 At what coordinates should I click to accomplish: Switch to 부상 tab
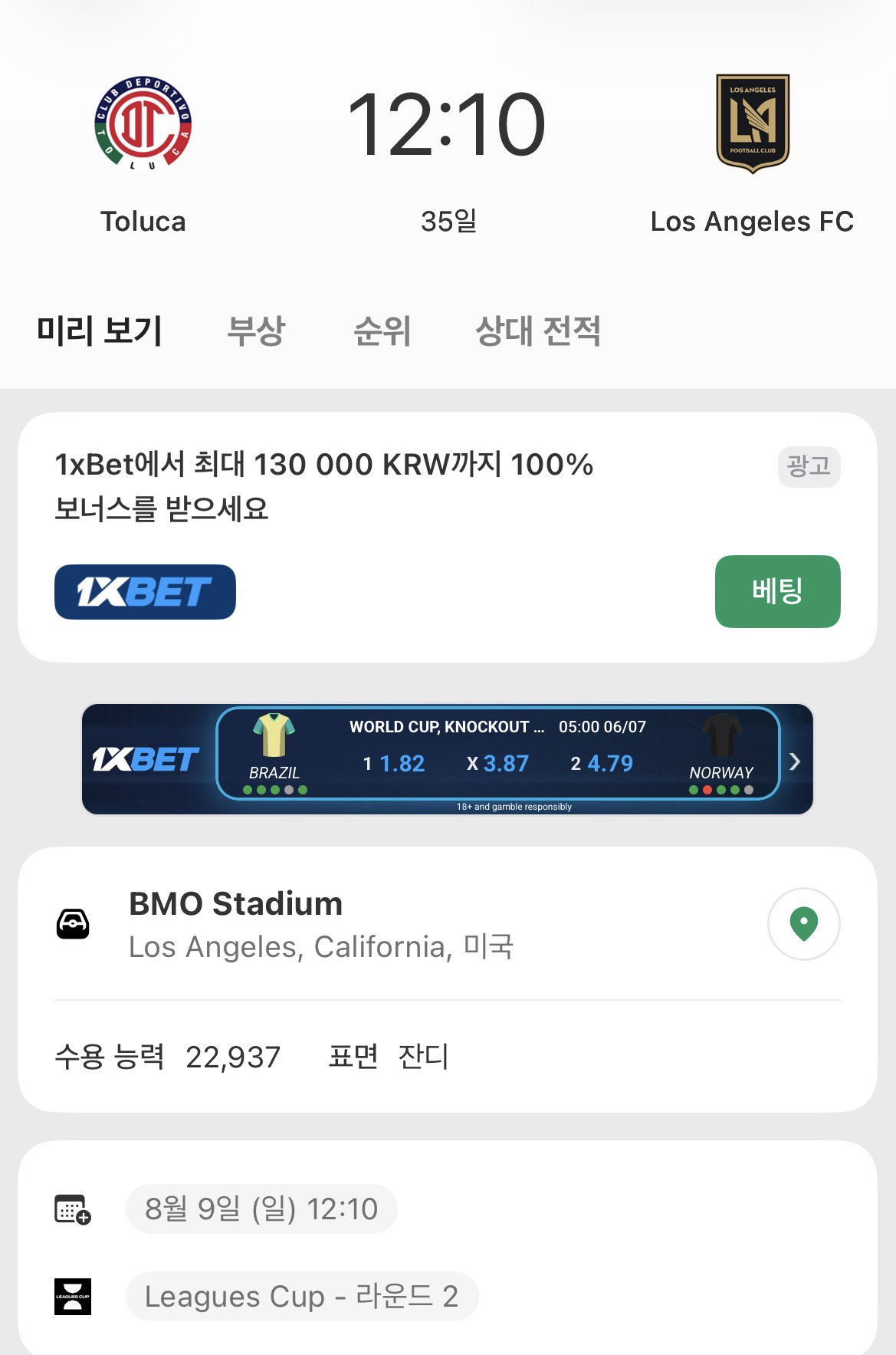256,331
